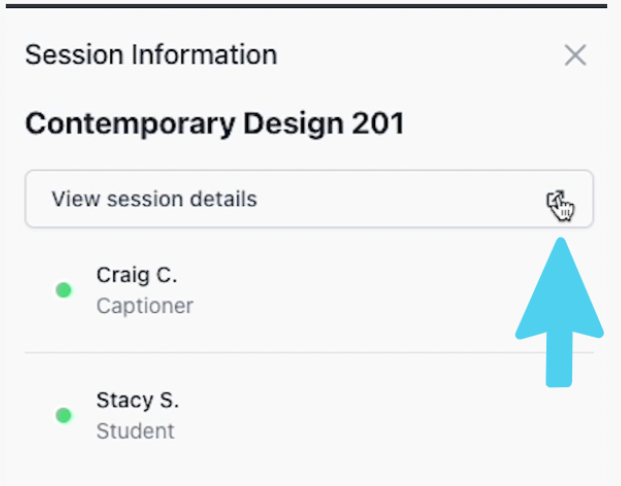The image size is (621, 486).
Task: Click Stacy S.'s green online status dot
Action: [x=64, y=415]
